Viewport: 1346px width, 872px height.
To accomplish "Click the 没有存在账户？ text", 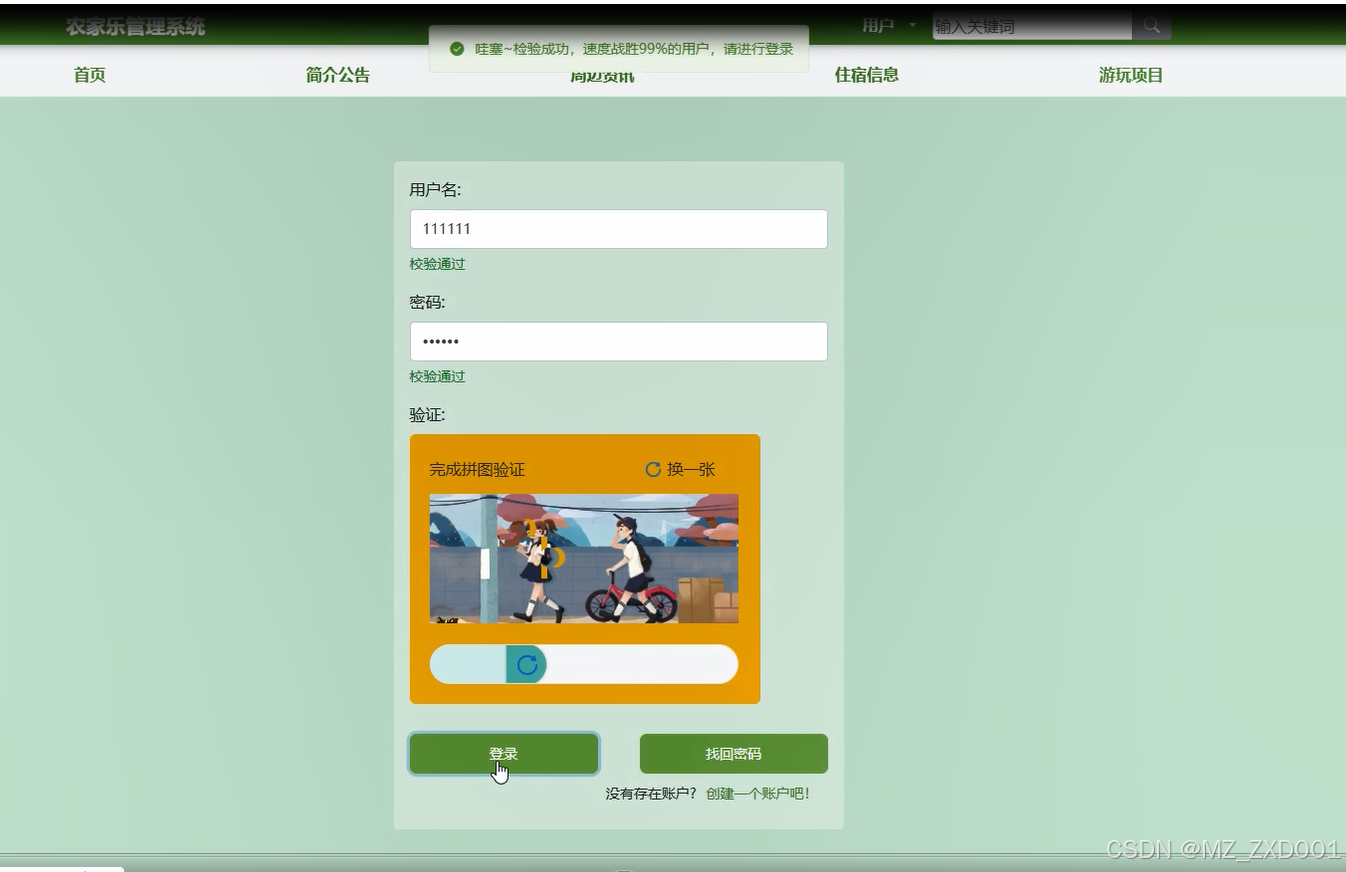I will pyautogui.click(x=651, y=794).
